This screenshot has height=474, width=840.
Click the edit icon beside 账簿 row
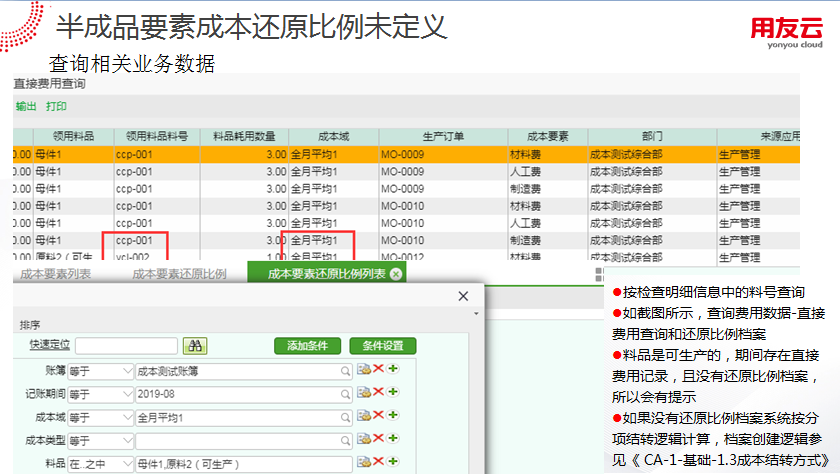tap(364, 370)
